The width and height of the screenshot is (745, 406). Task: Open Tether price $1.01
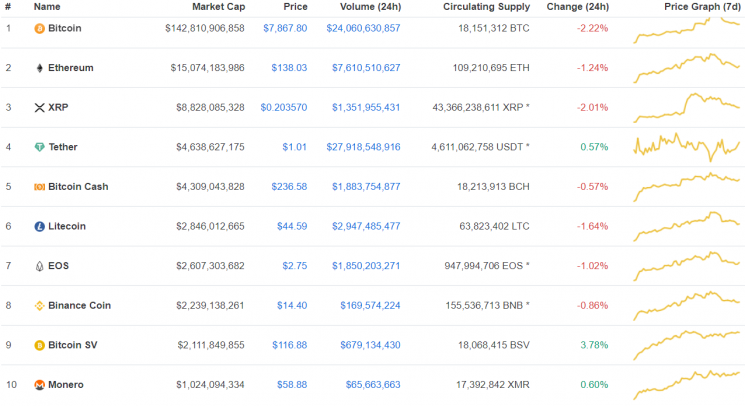point(295,147)
